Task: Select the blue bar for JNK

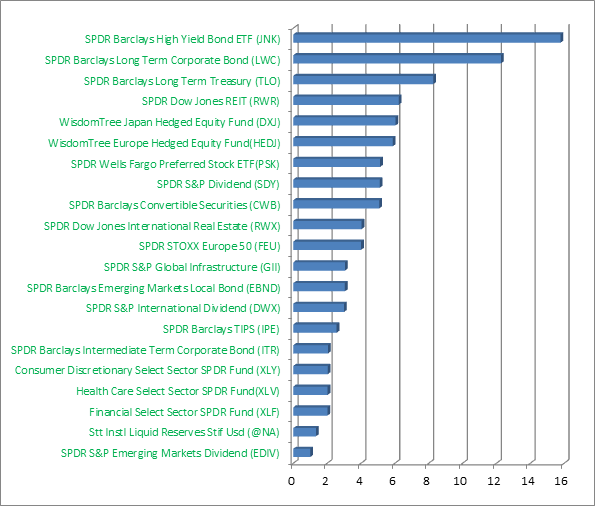Action: (428, 38)
